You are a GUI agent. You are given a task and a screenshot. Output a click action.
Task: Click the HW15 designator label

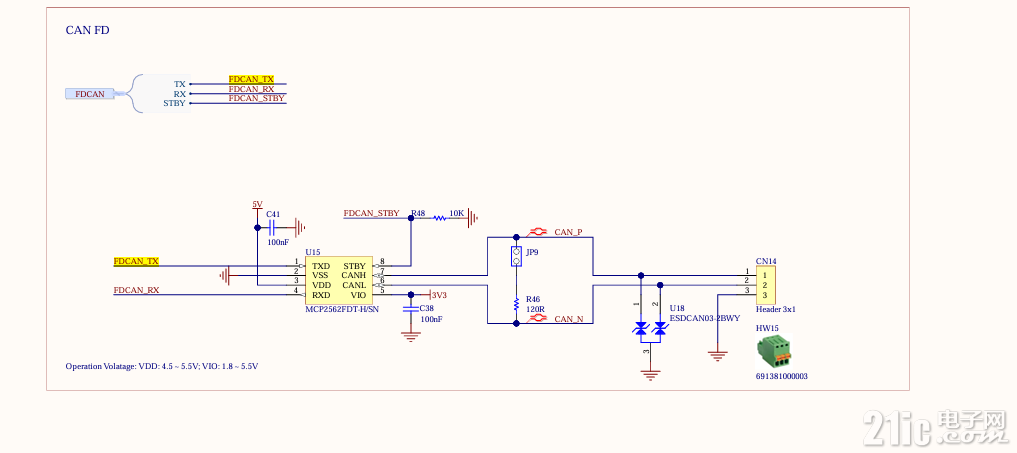coord(767,328)
